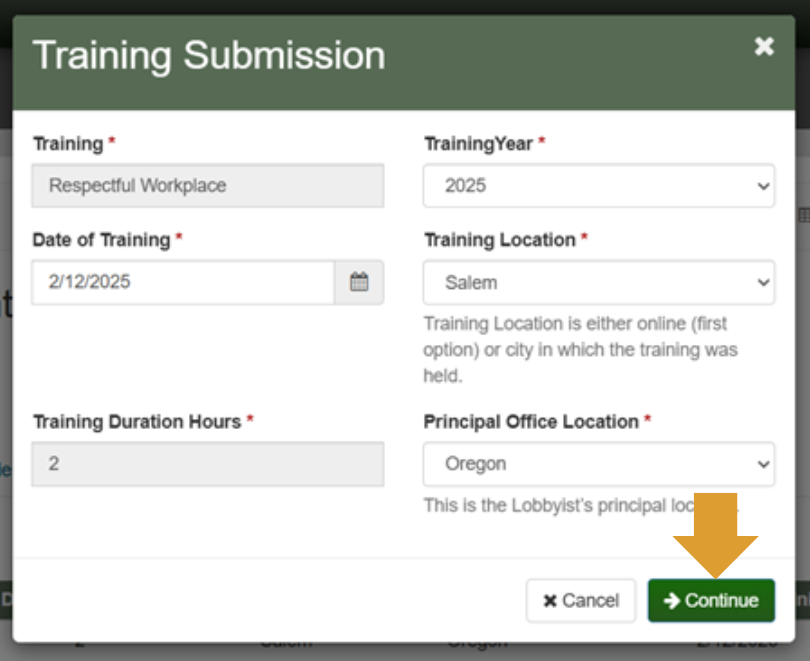Cancel the training submission

click(x=580, y=600)
